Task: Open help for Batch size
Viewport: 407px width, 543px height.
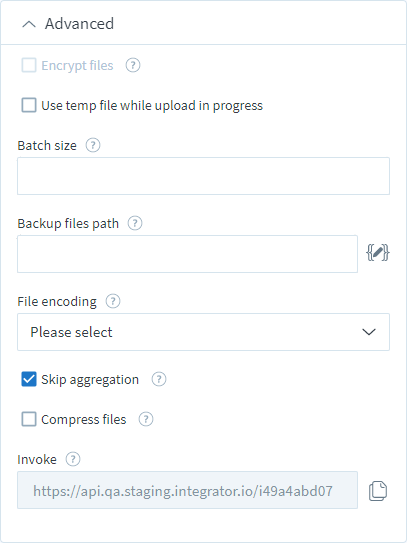Action: tap(93, 145)
